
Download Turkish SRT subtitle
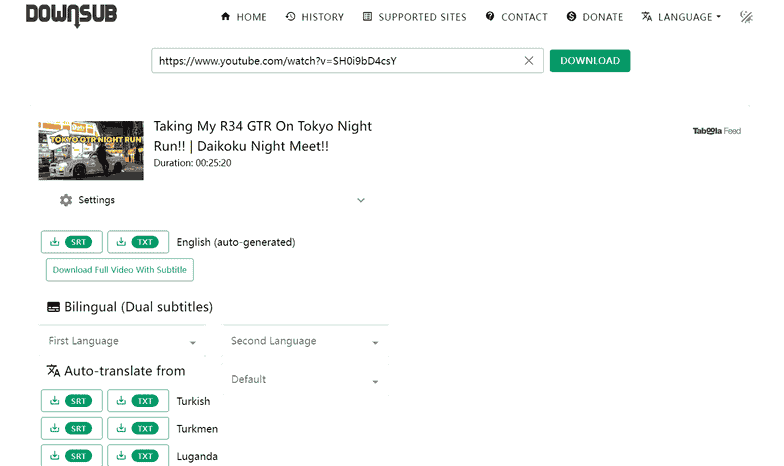point(72,401)
